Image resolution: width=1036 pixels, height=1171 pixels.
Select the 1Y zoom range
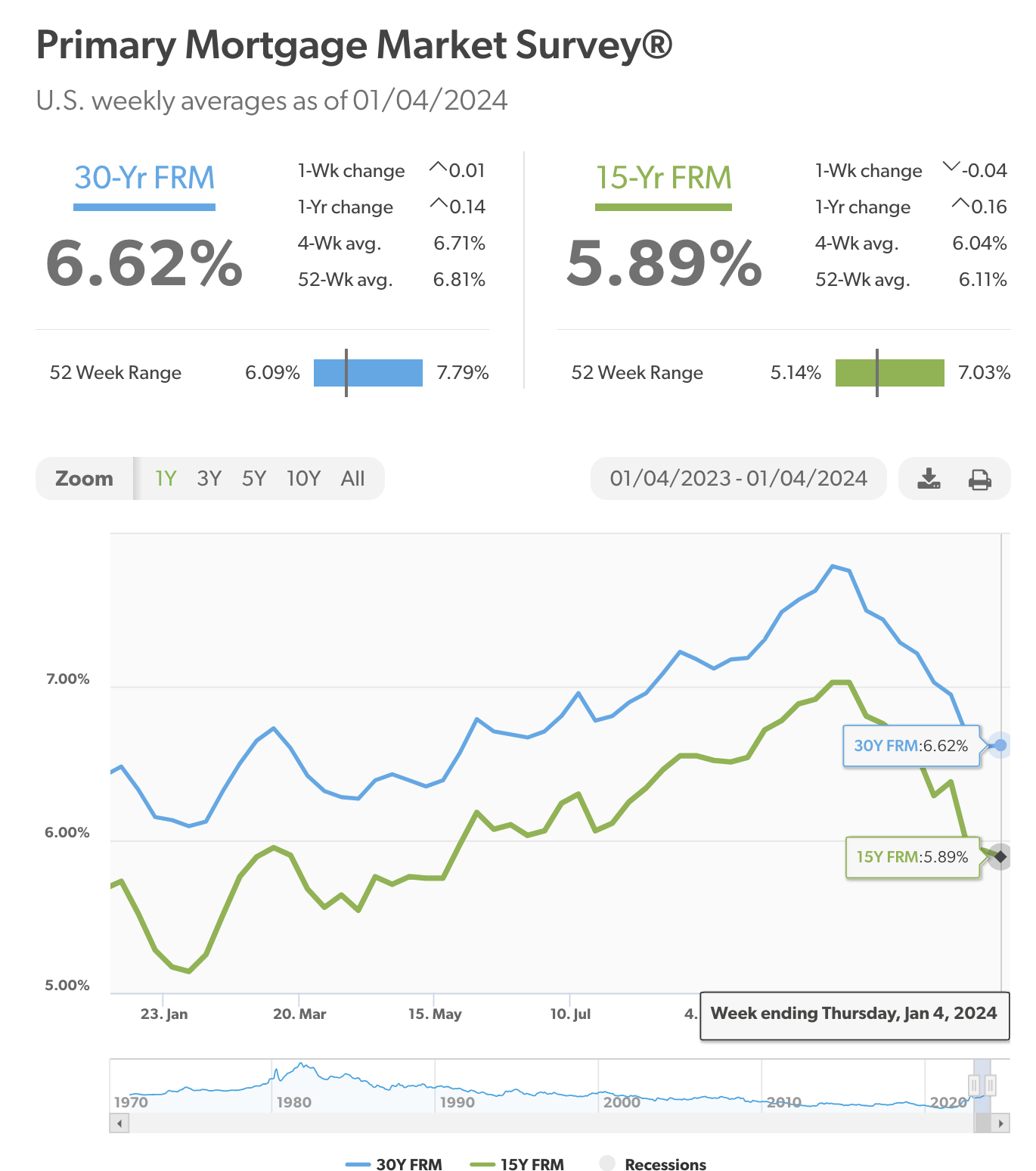(166, 479)
